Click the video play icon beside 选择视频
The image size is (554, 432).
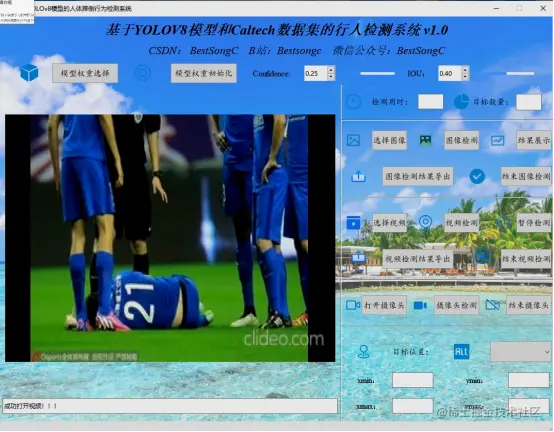(x=353, y=223)
